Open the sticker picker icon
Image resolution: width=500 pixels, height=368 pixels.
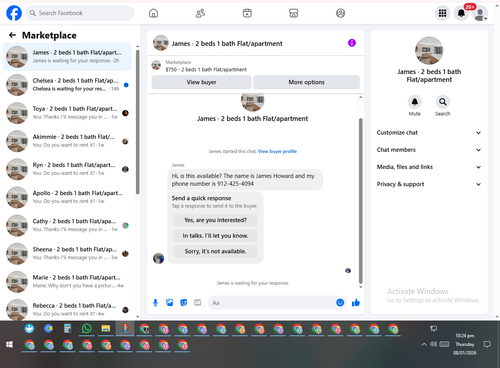coord(184,303)
